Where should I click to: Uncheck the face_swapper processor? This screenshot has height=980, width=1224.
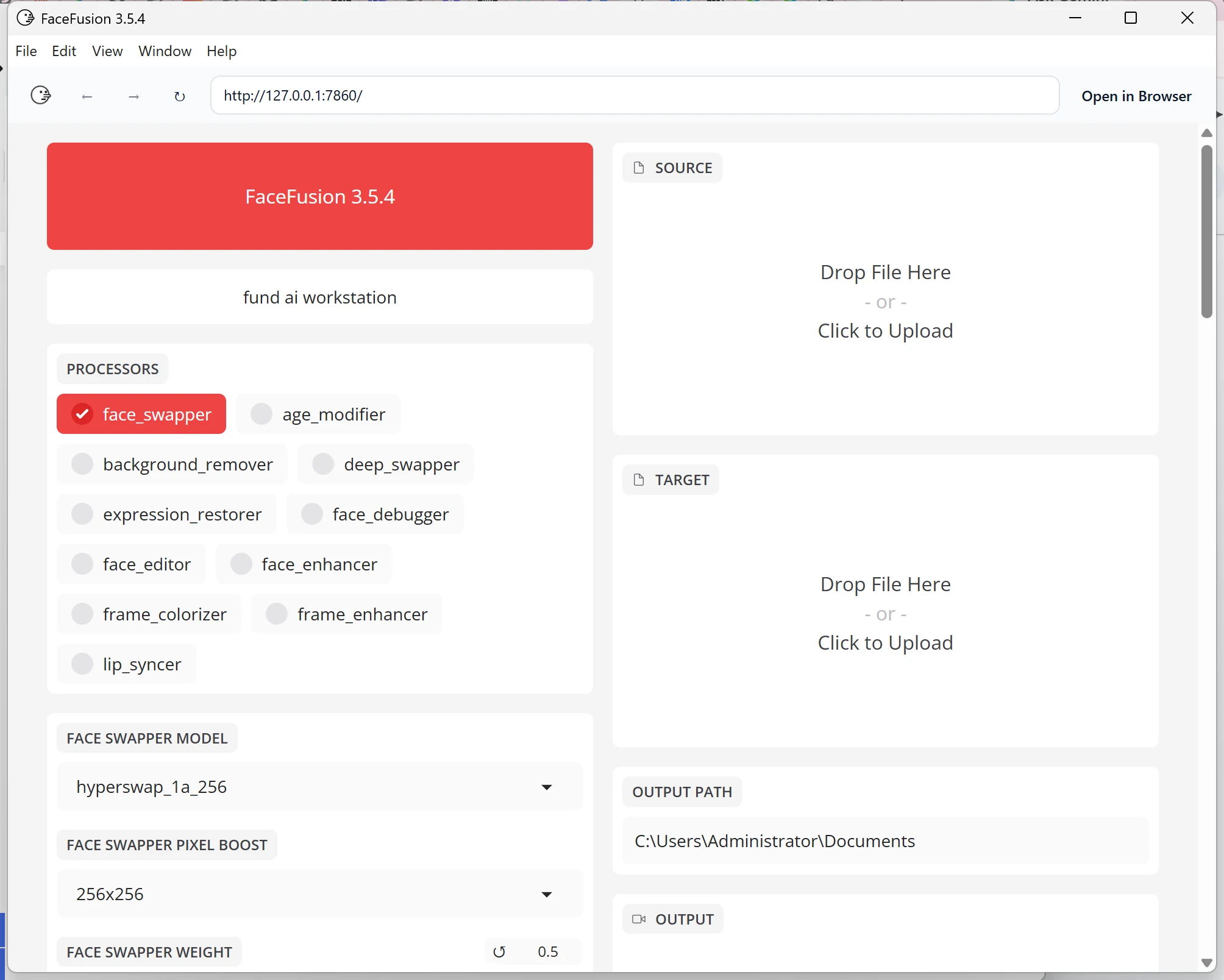click(141, 414)
